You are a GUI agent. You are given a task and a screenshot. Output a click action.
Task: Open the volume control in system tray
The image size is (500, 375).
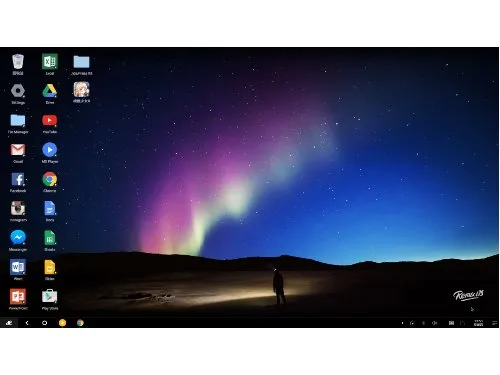pyautogui.click(x=434, y=323)
